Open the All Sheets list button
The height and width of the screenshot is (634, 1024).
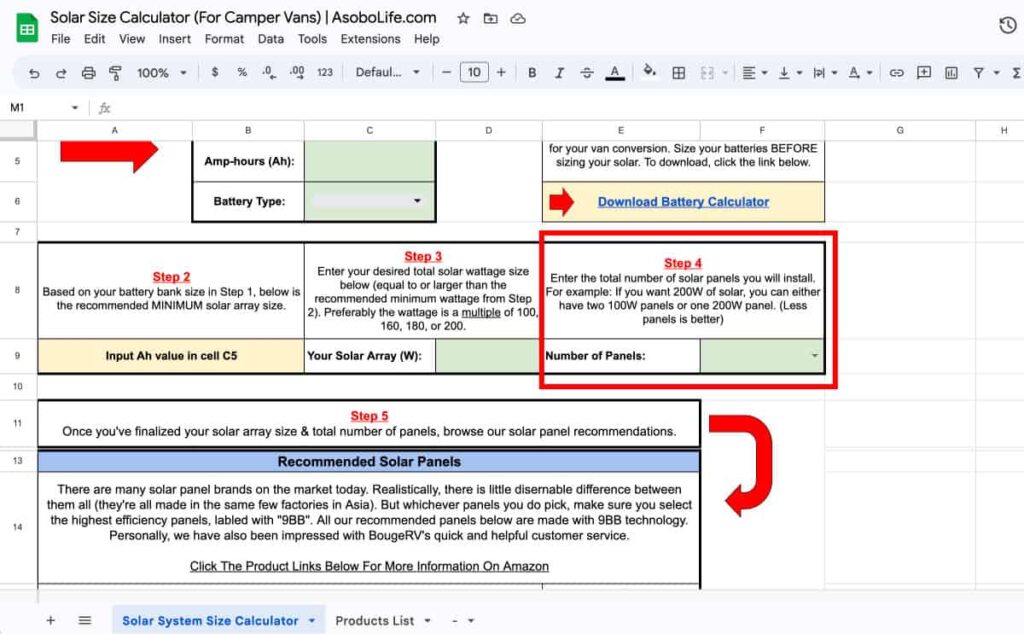(85, 620)
